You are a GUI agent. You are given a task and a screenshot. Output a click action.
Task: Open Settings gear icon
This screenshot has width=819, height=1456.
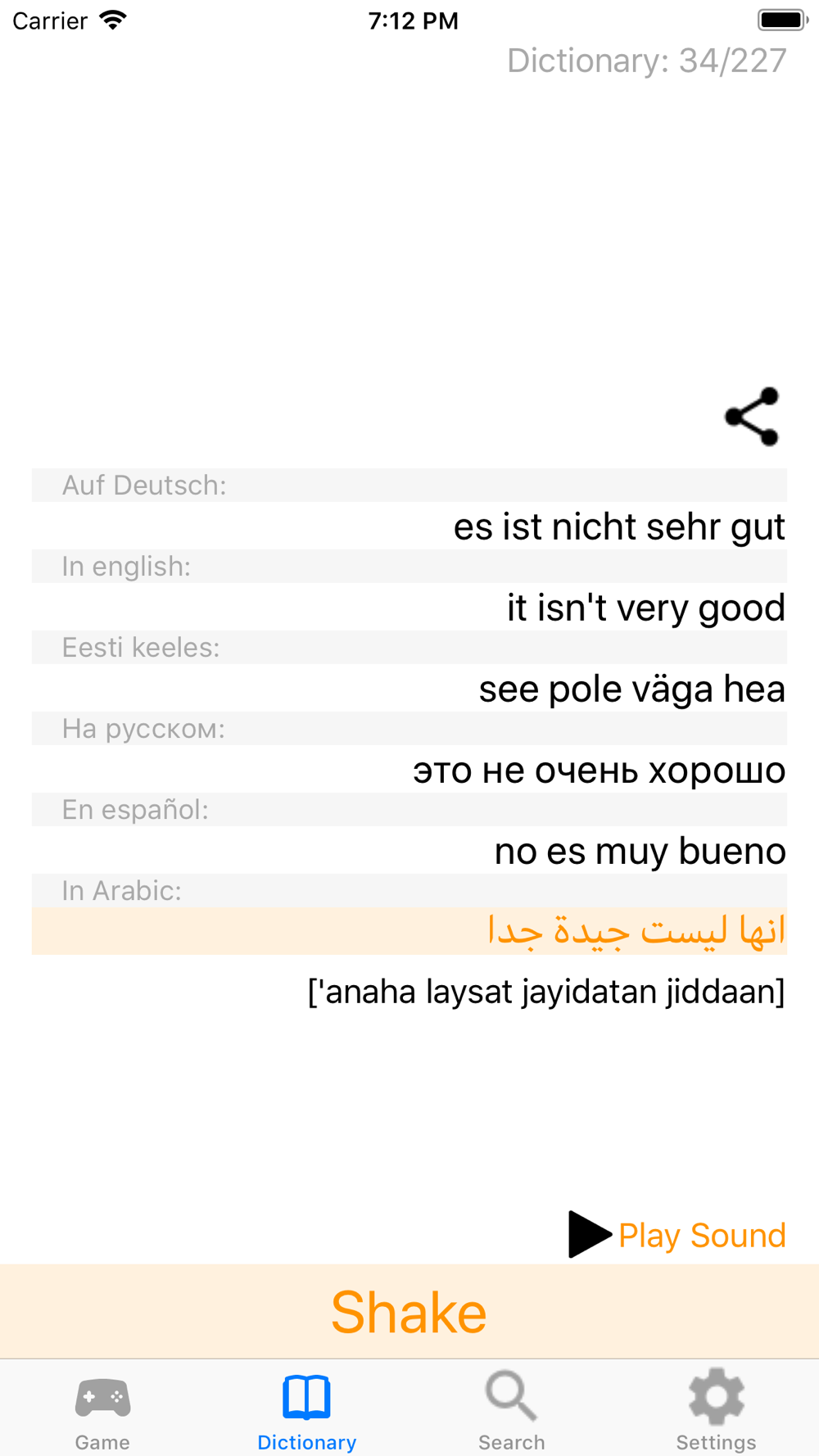(x=716, y=1396)
